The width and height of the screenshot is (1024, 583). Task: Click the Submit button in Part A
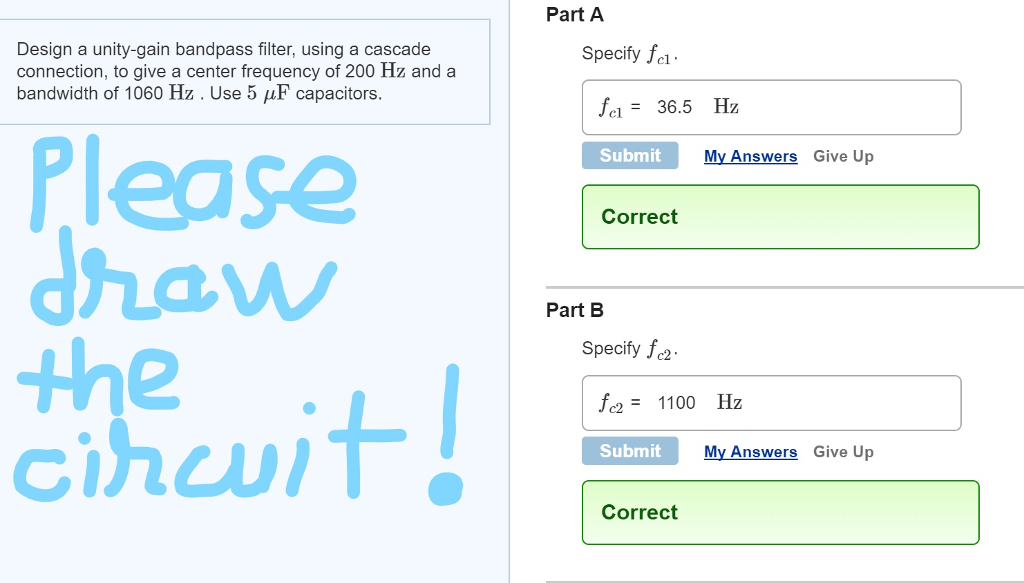tap(630, 155)
